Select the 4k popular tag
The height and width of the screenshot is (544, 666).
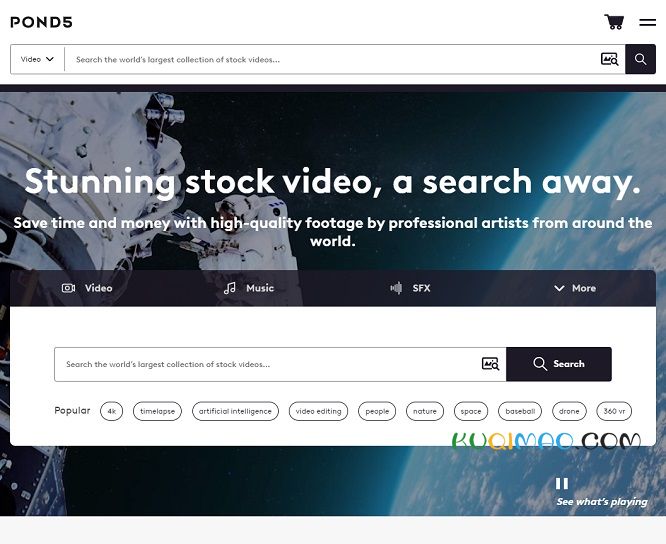[x=111, y=411]
